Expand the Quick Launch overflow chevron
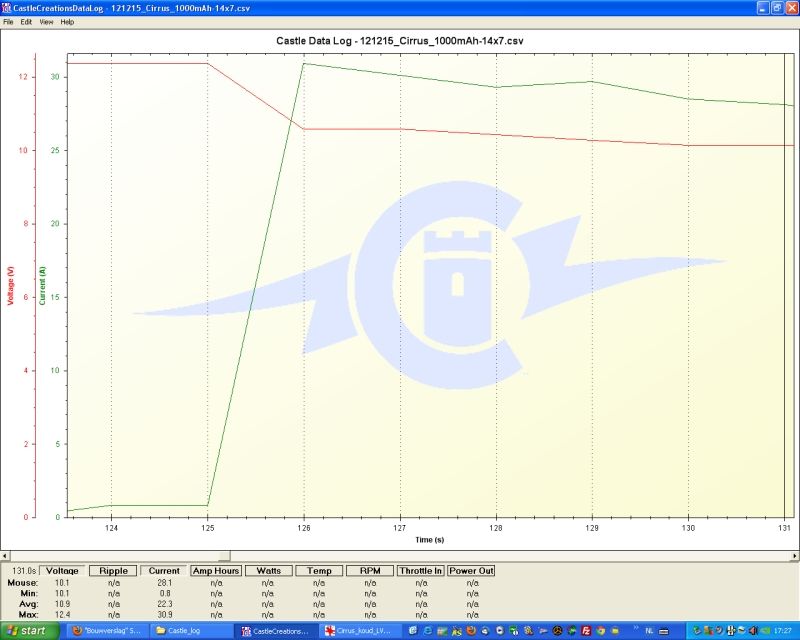 (x=636, y=628)
